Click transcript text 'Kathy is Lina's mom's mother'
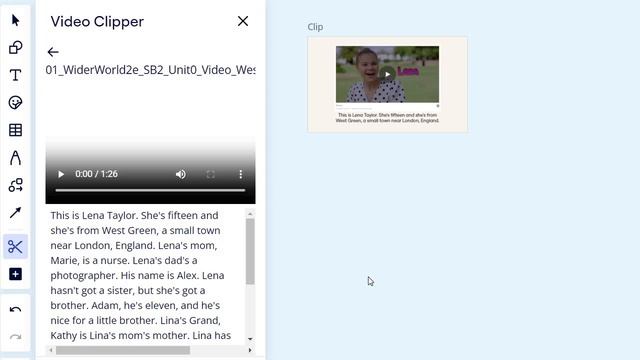 [x=120, y=336]
